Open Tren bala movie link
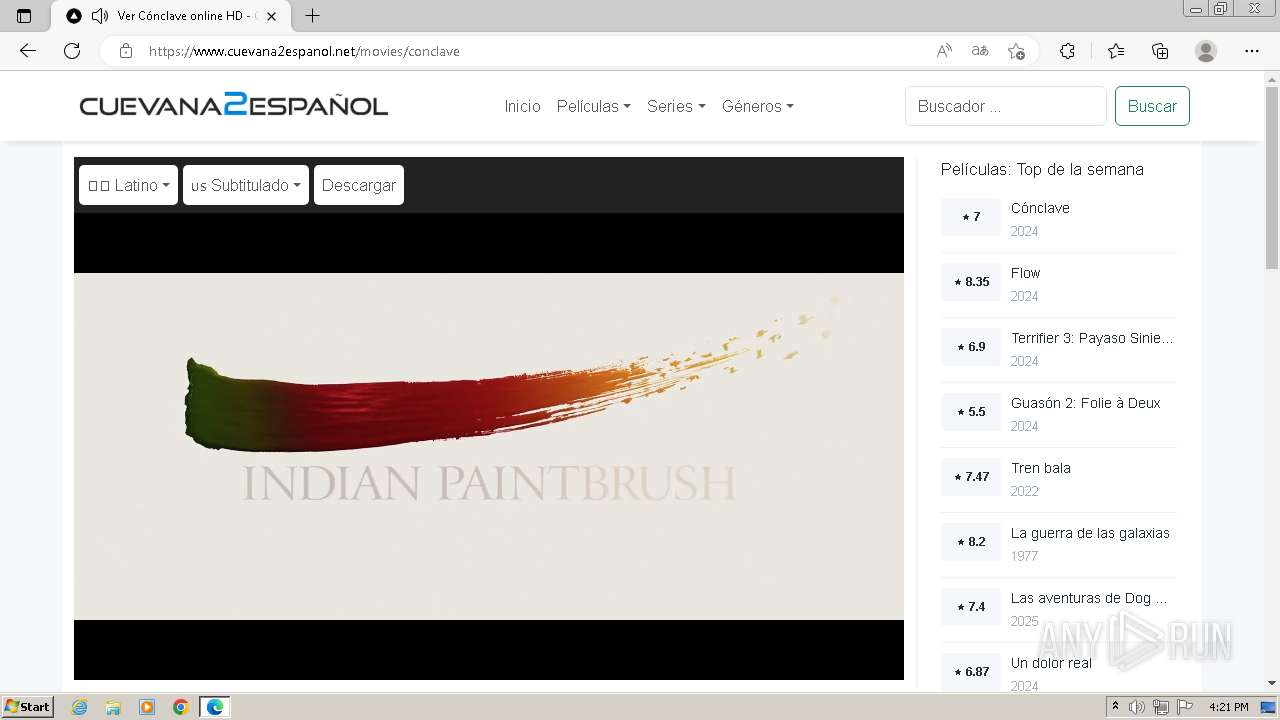This screenshot has width=1280, height=720. (1040, 468)
